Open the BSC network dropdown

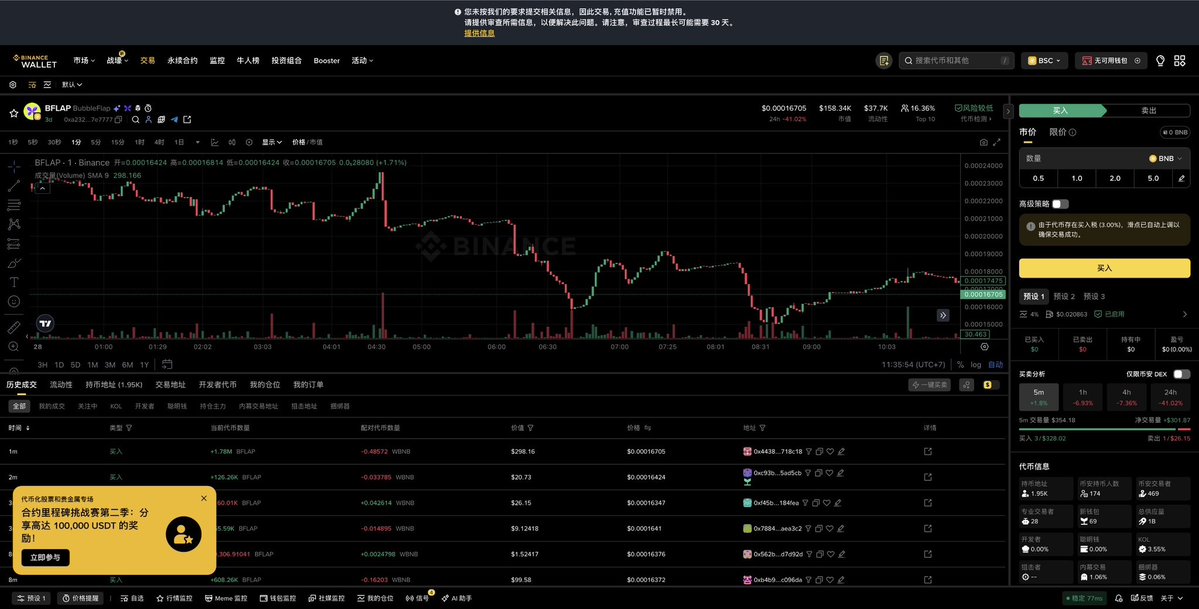(1045, 60)
